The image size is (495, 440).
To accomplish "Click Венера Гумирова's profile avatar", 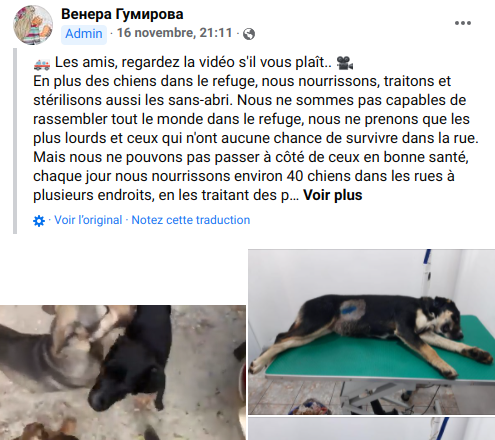I will click(33, 25).
